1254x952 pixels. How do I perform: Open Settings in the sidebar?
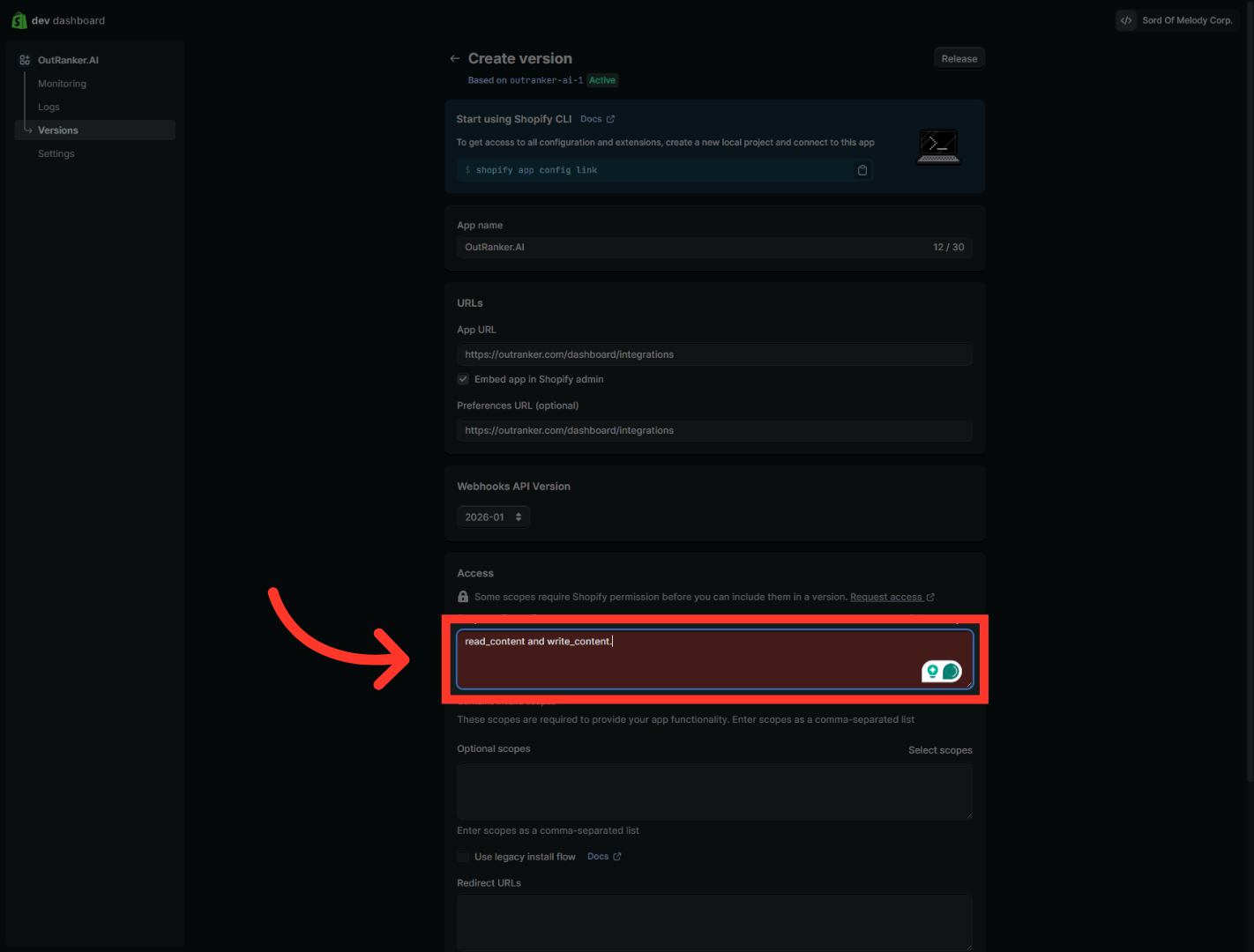[56, 153]
